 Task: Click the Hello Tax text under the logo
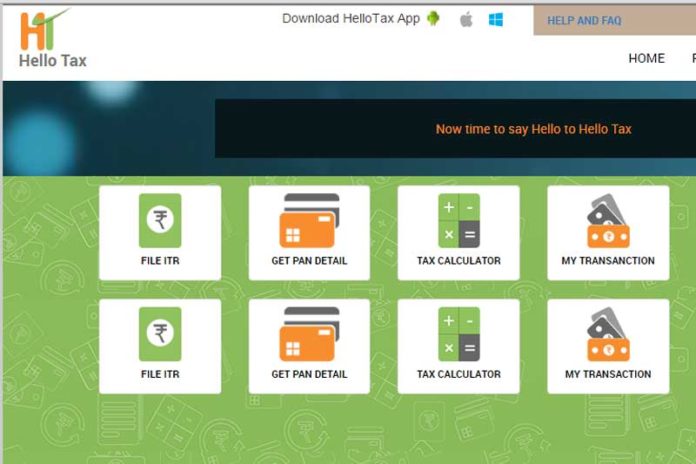[52, 60]
